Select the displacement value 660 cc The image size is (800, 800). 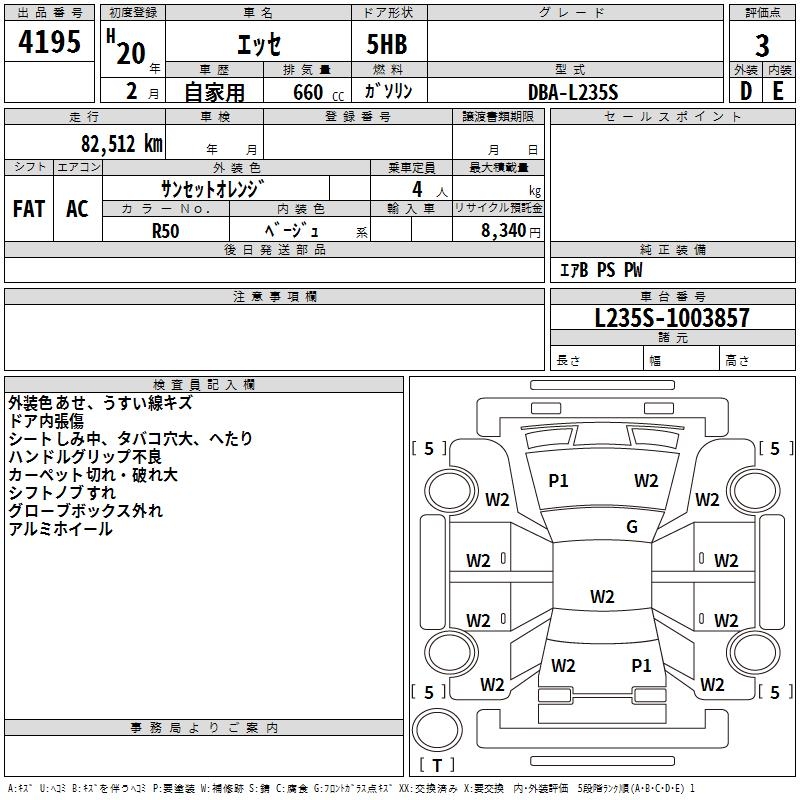click(318, 92)
